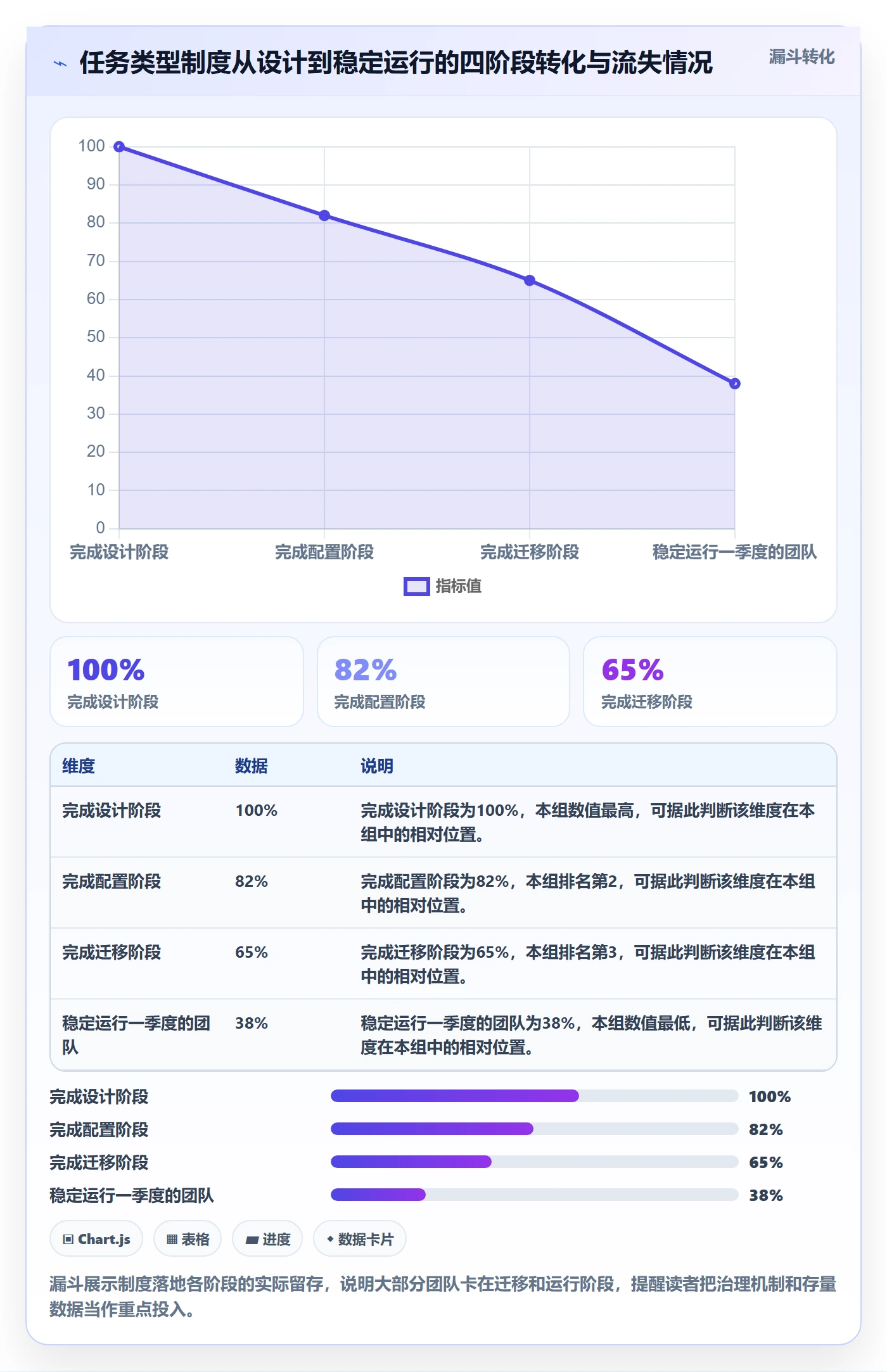Screen dimensions: 887x1372
Task: Click the x-axis label 完成配置阶段 under the chart
Action: [x=324, y=552]
